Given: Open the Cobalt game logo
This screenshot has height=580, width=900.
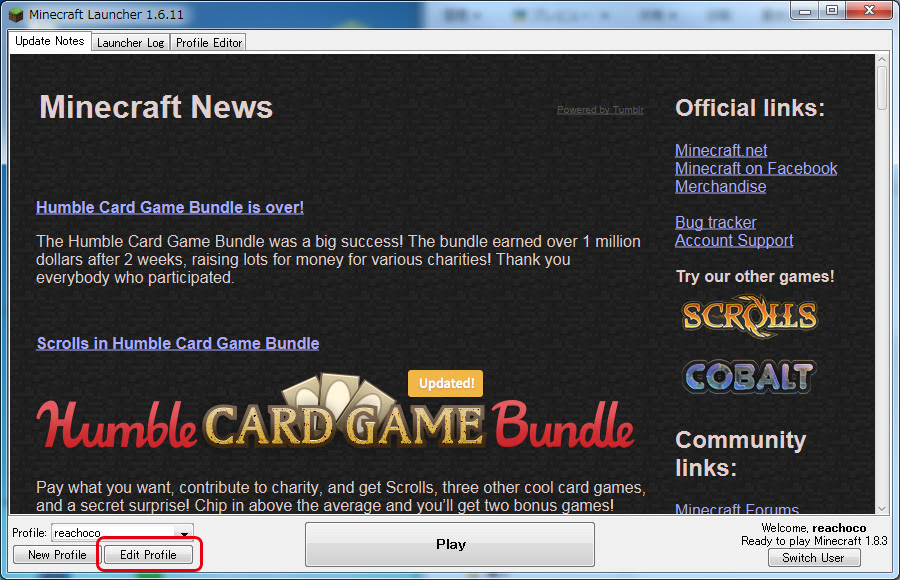Looking at the screenshot, I should (x=750, y=377).
